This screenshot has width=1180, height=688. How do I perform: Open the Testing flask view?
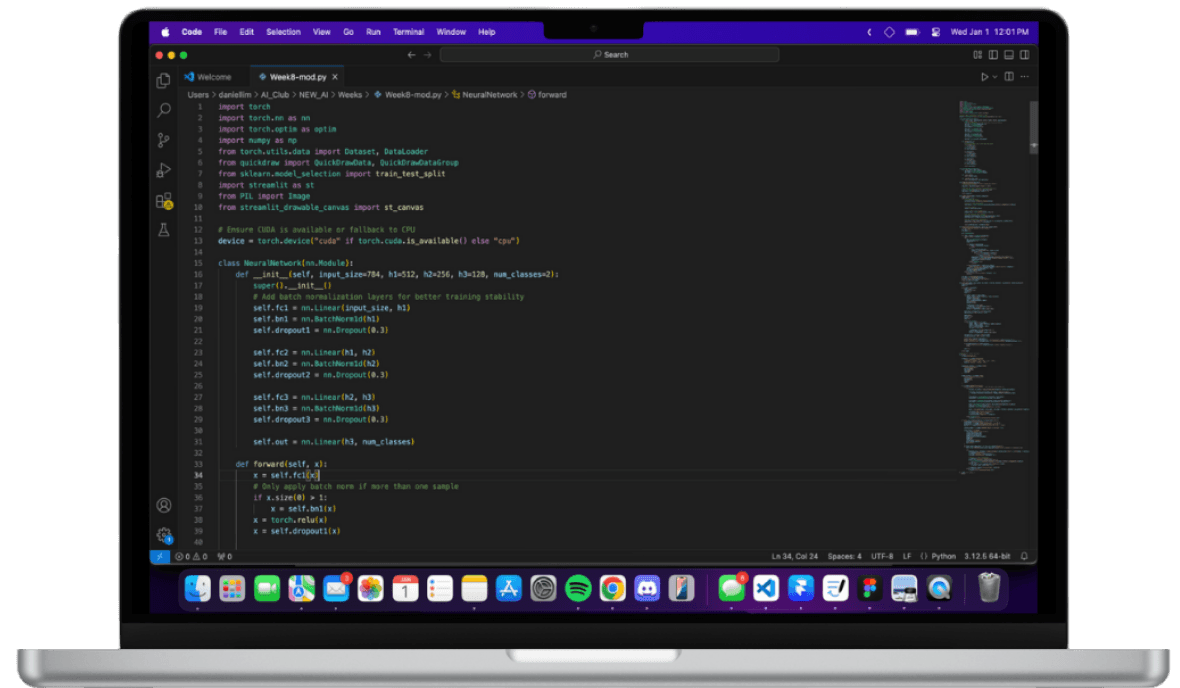pyautogui.click(x=163, y=230)
